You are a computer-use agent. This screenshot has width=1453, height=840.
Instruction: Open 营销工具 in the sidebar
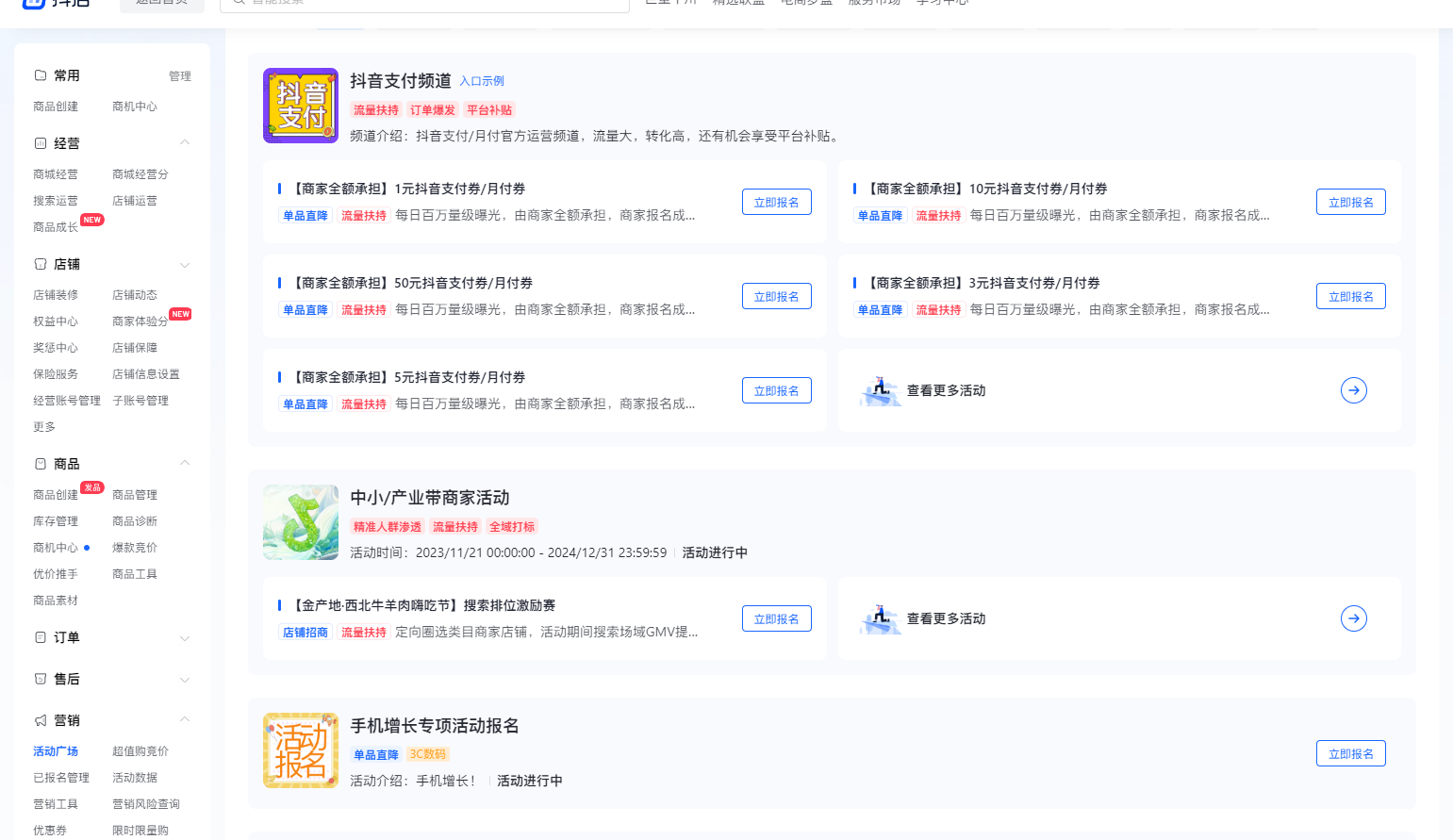(x=56, y=804)
